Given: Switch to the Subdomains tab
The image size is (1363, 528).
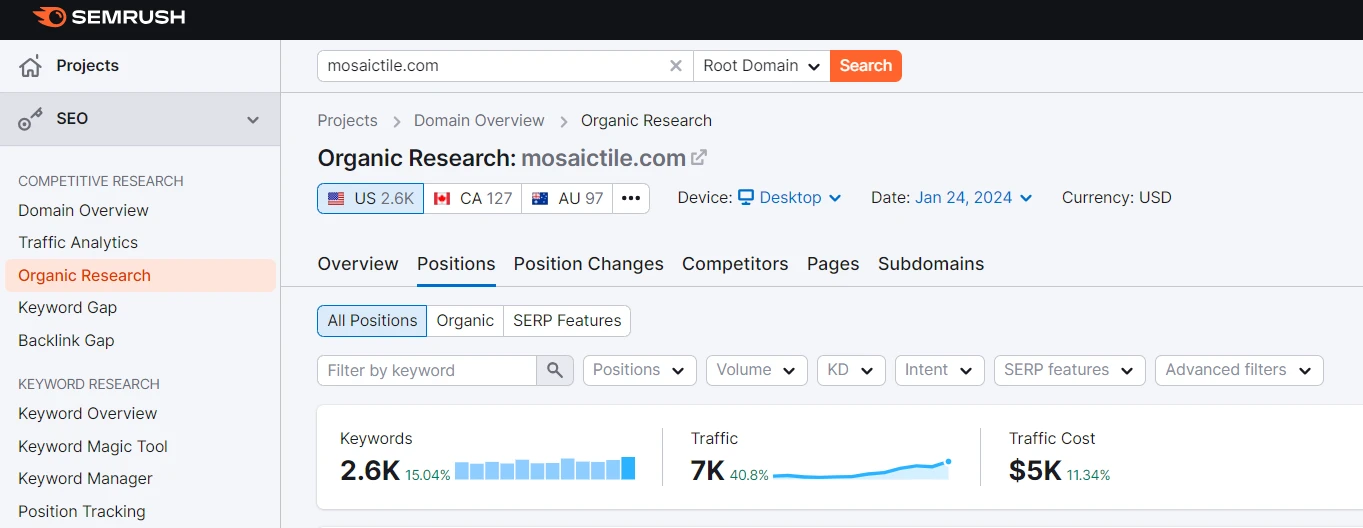Looking at the screenshot, I should 931,264.
